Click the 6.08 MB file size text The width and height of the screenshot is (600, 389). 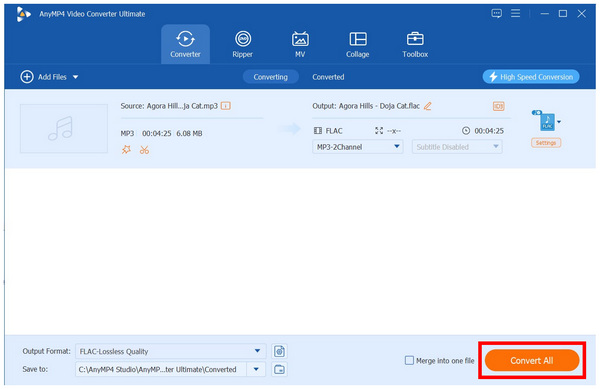click(189, 133)
